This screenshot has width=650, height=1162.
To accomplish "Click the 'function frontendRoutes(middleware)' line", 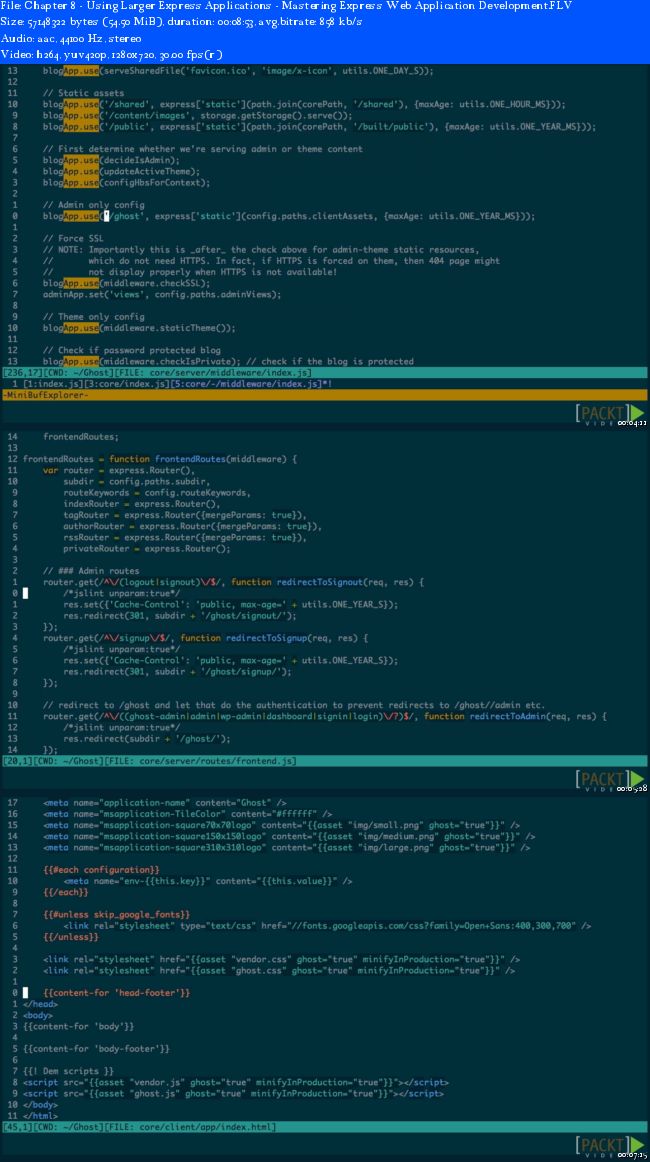I will coord(159,459).
